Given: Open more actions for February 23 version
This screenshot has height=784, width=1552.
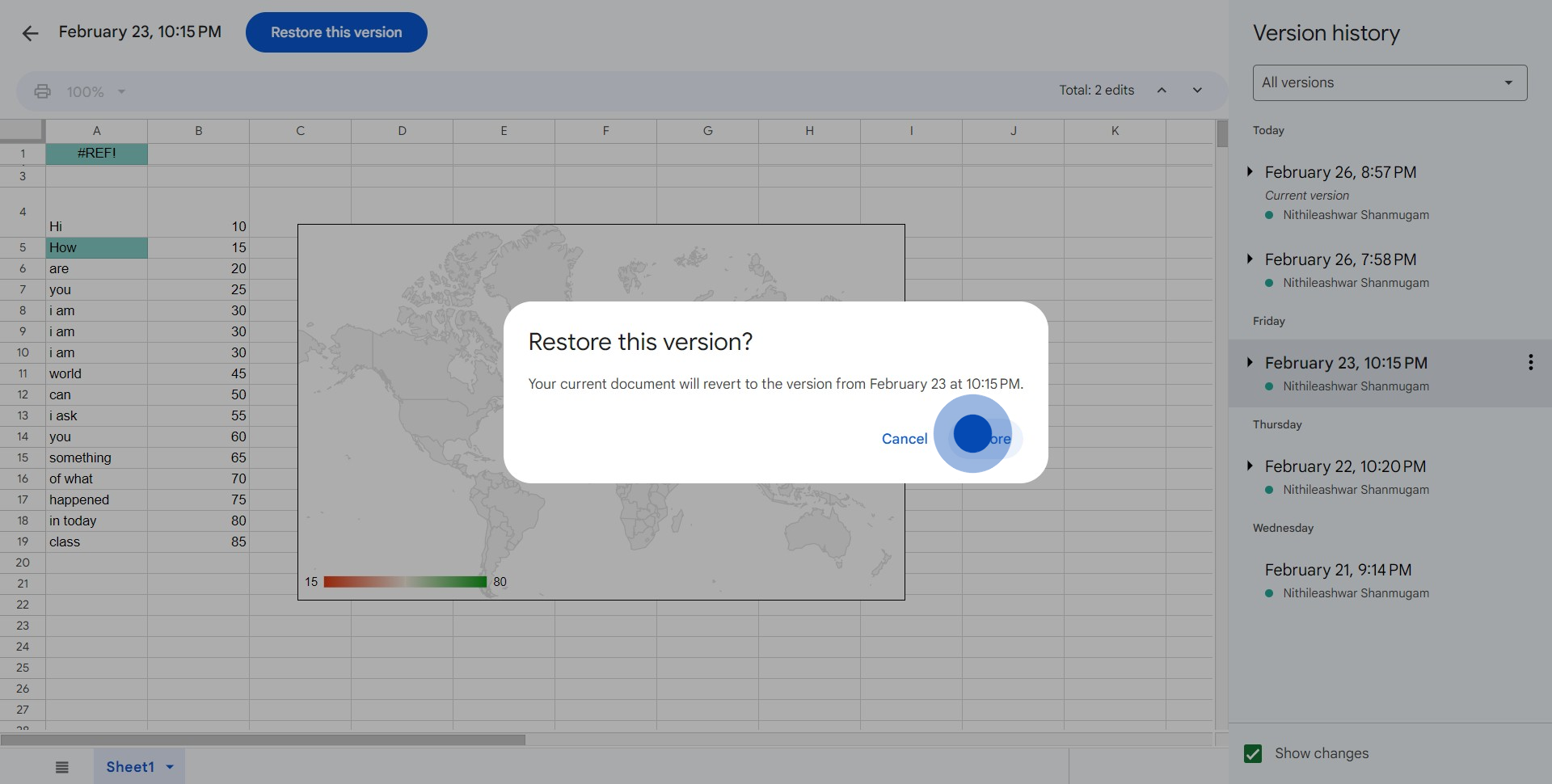Looking at the screenshot, I should click(1530, 363).
